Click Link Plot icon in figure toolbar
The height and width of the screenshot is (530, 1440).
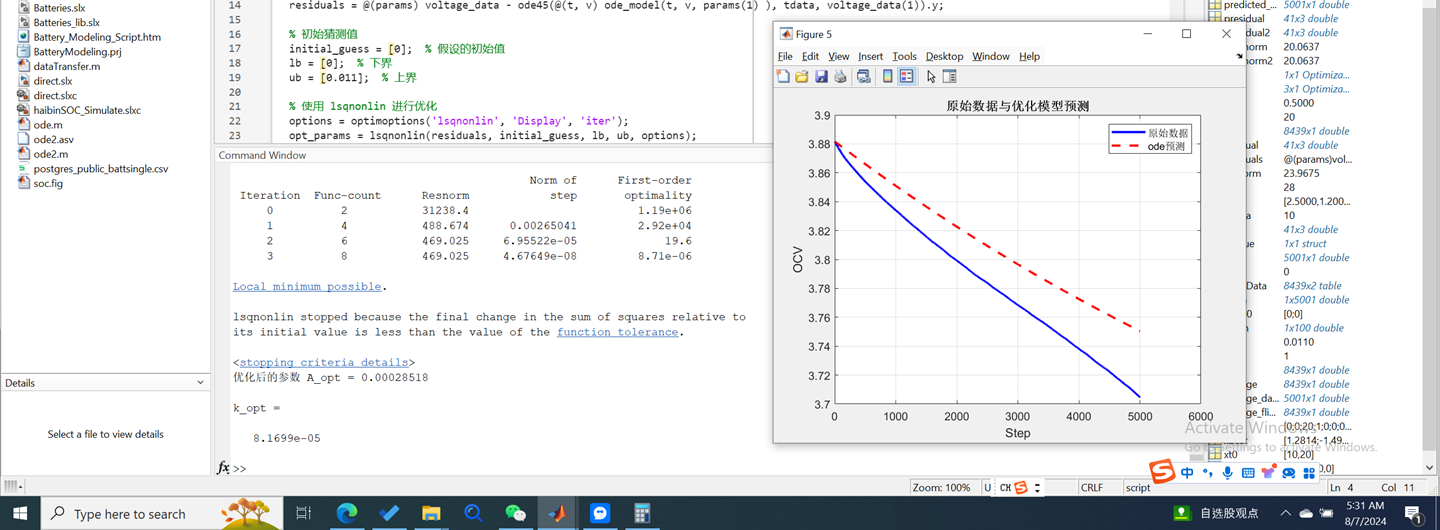click(x=864, y=77)
